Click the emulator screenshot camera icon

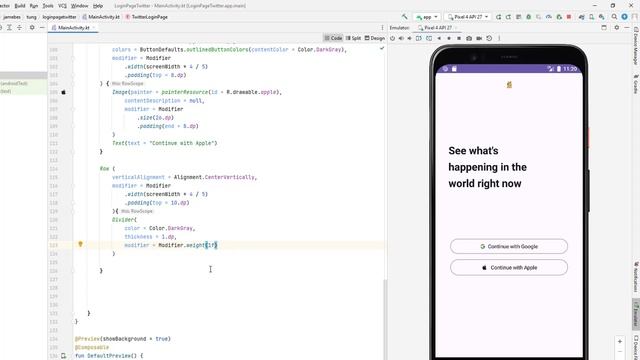[x=469, y=38]
